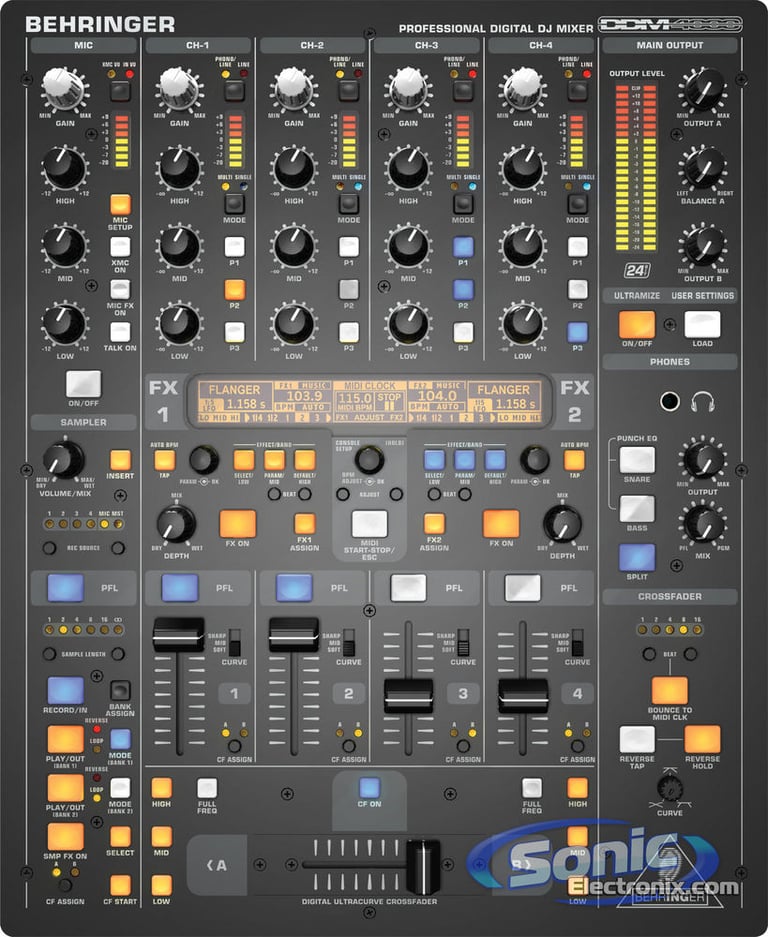The height and width of the screenshot is (937, 768).
Task: Click the FX2 ASSIGN button
Action: (x=435, y=524)
